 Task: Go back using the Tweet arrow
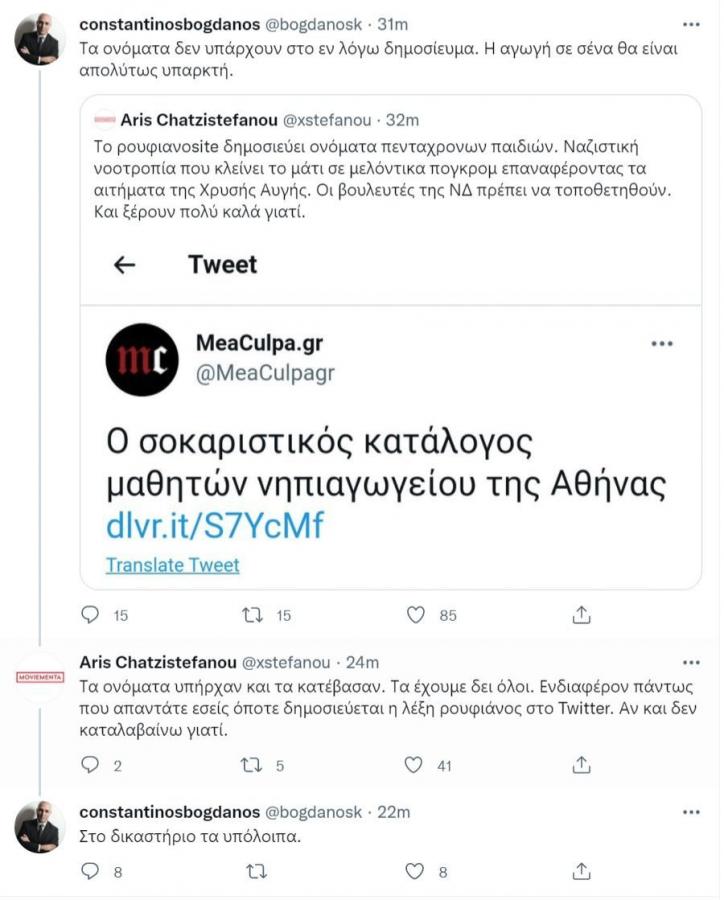click(x=124, y=265)
